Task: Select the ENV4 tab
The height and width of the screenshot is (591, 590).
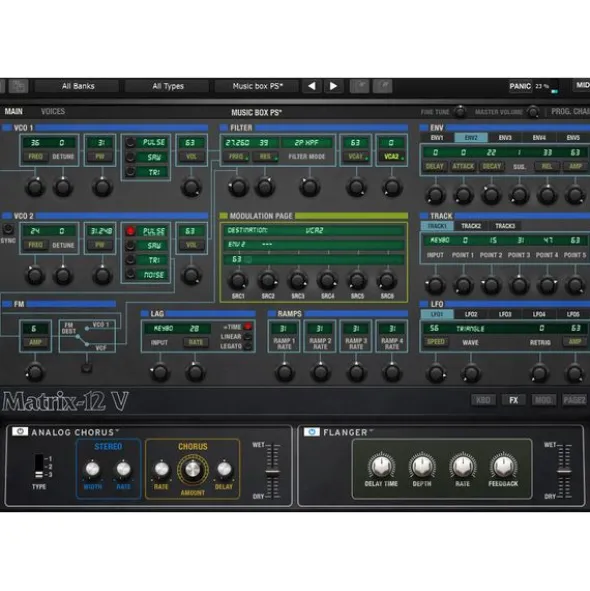Action: pyautogui.click(x=539, y=138)
